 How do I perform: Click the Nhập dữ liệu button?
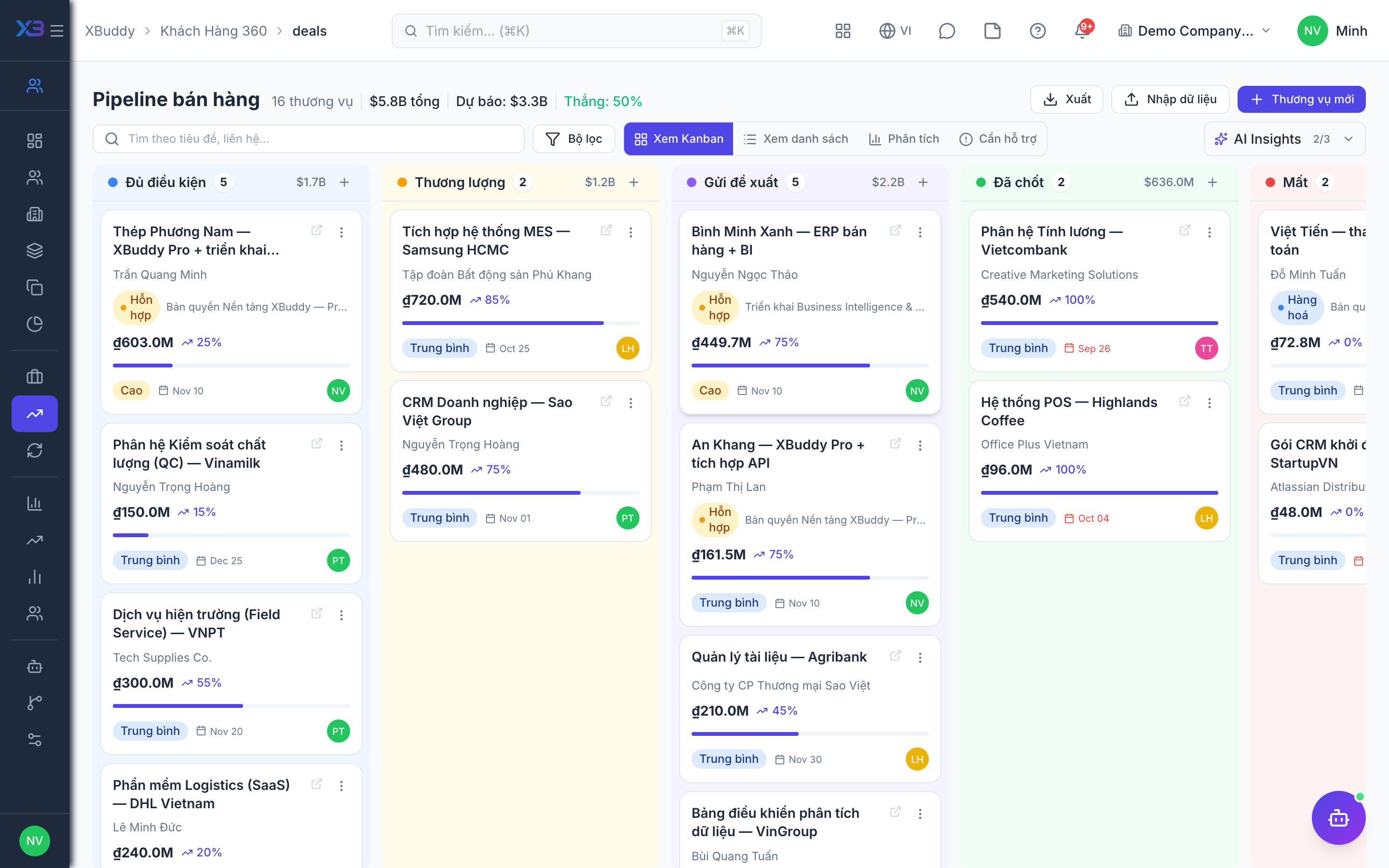(x=1171, y=99)
